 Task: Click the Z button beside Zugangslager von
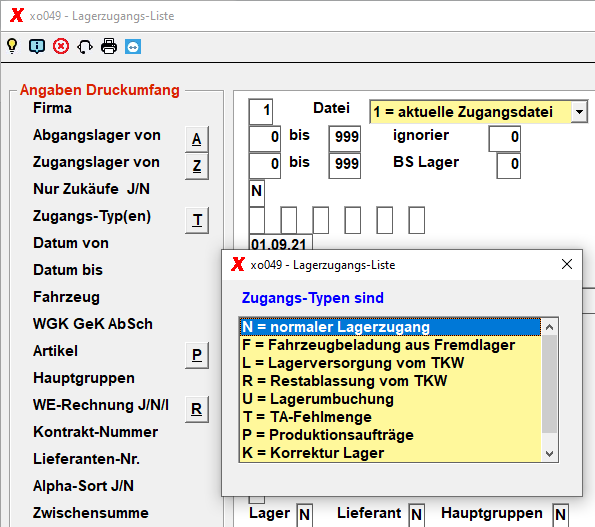[x=197, y=166]
